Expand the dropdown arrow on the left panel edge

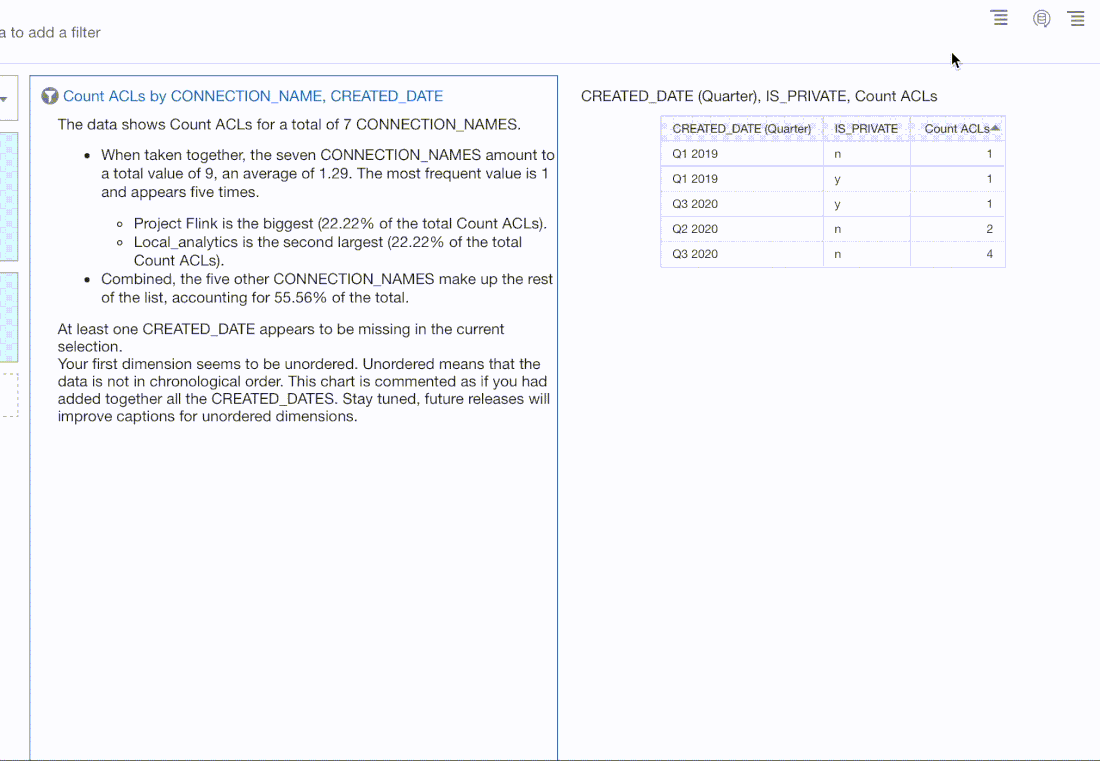point(4,99)
